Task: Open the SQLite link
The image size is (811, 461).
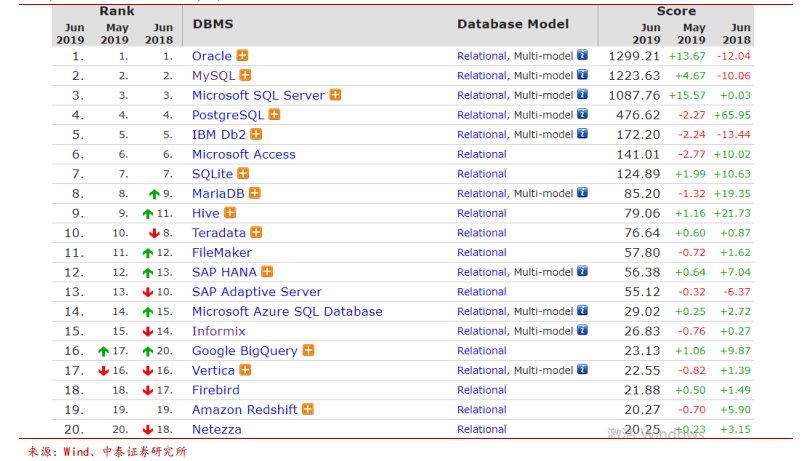Action: click(212, 174)
